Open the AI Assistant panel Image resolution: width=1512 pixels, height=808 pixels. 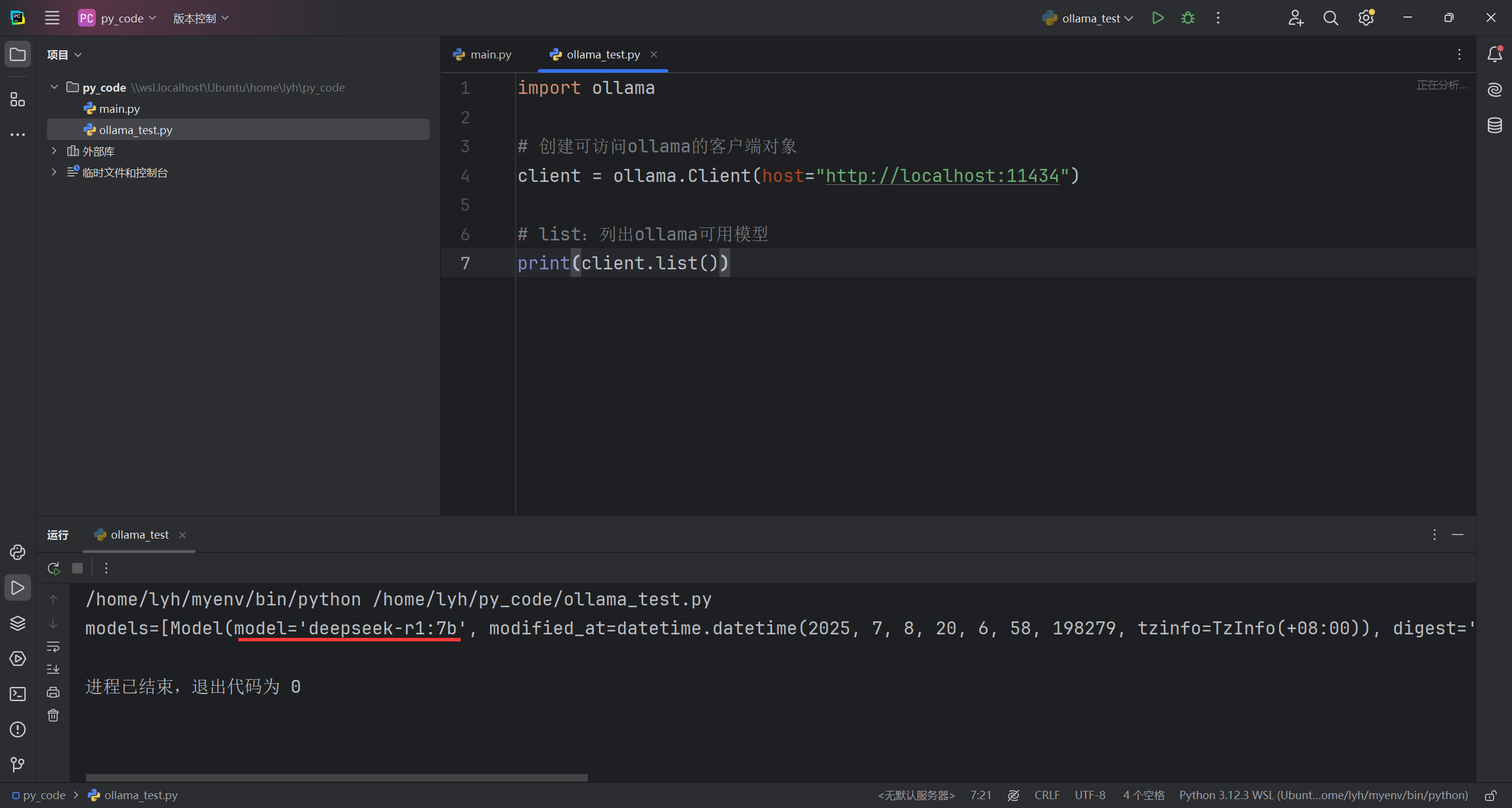tap(1494, 89)
